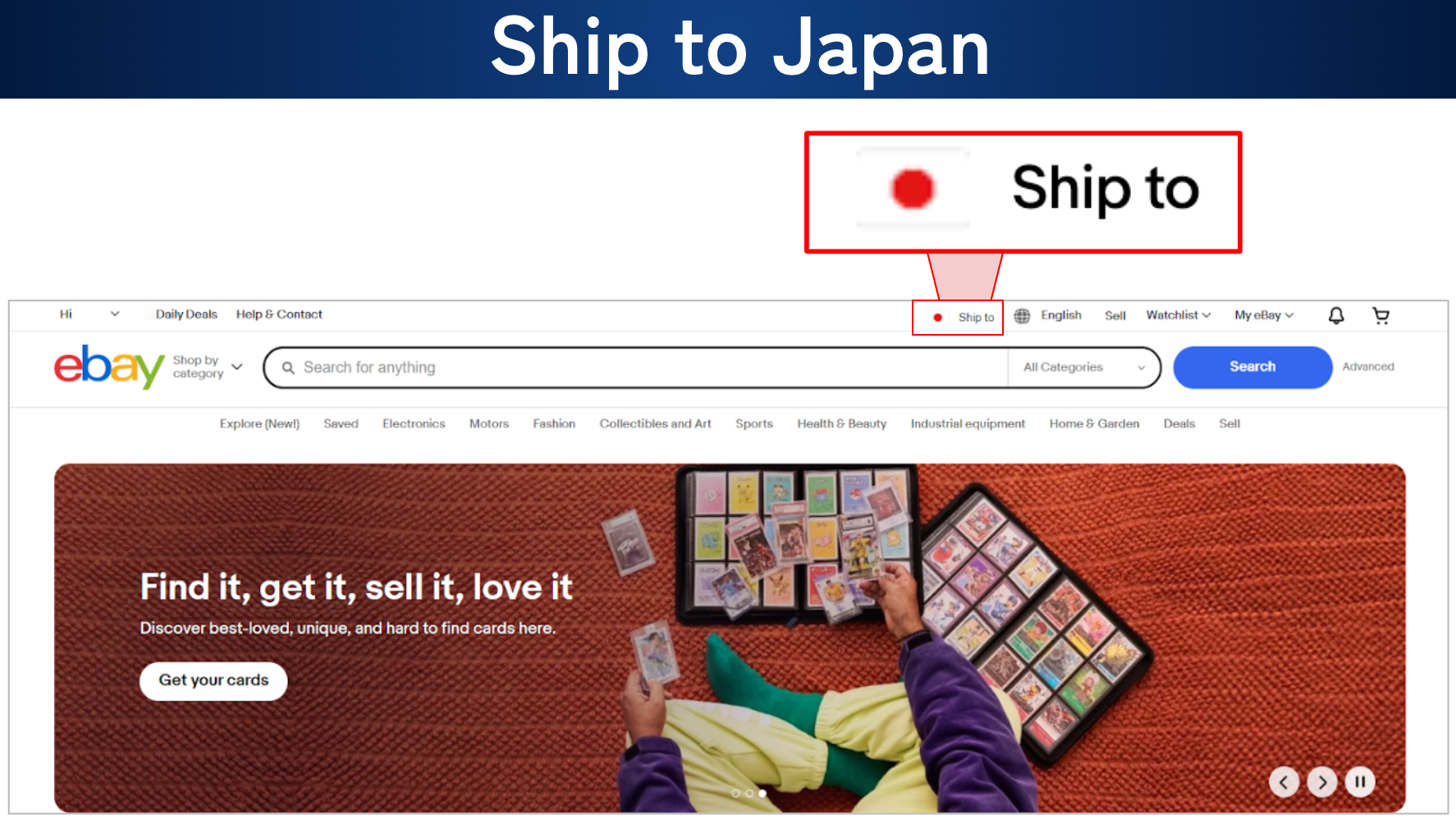Select the Electronics category tab
This screenshot has height=819, width=1456.
click(414, 424)
